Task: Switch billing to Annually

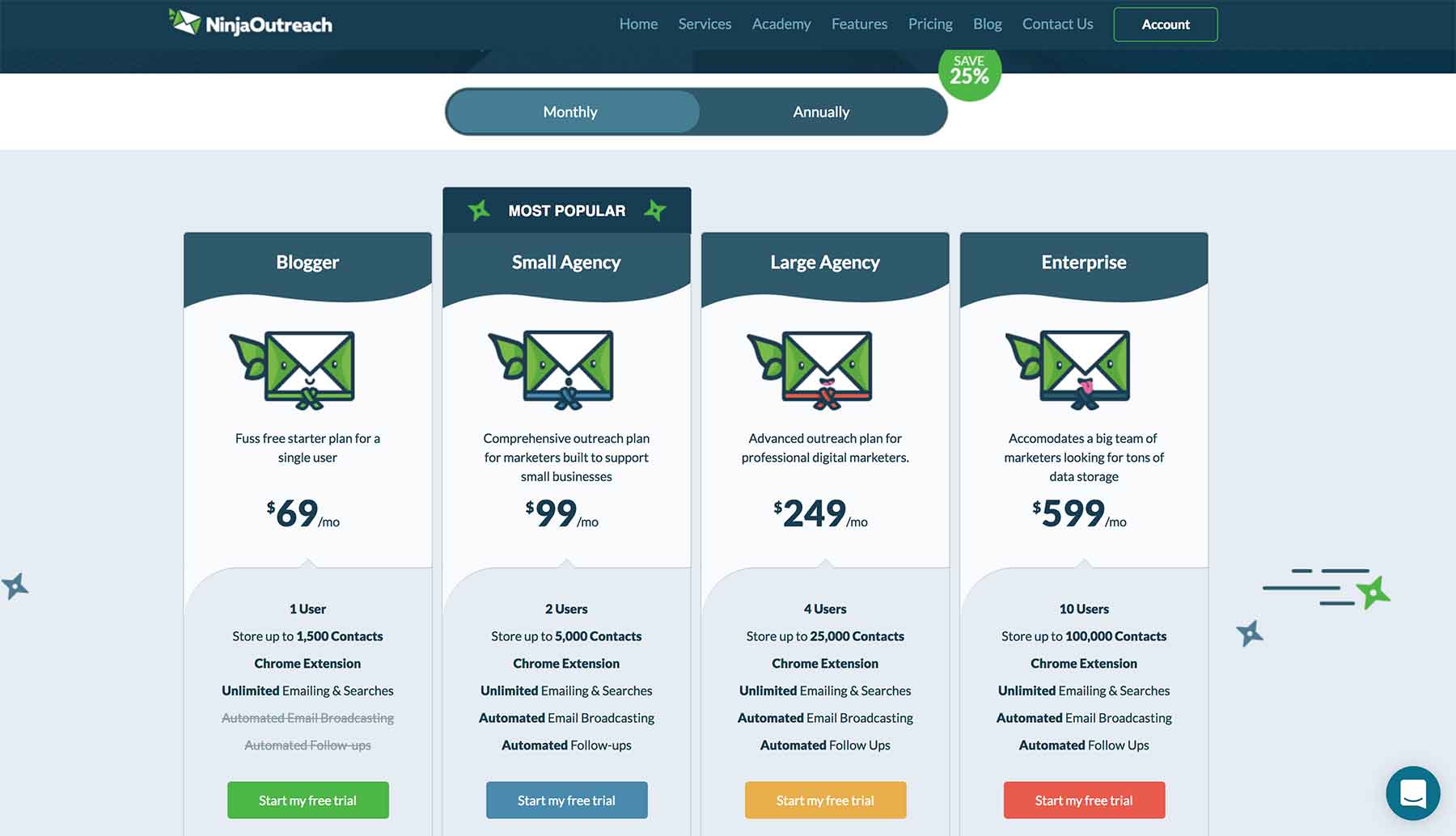Action: point(822,112)
